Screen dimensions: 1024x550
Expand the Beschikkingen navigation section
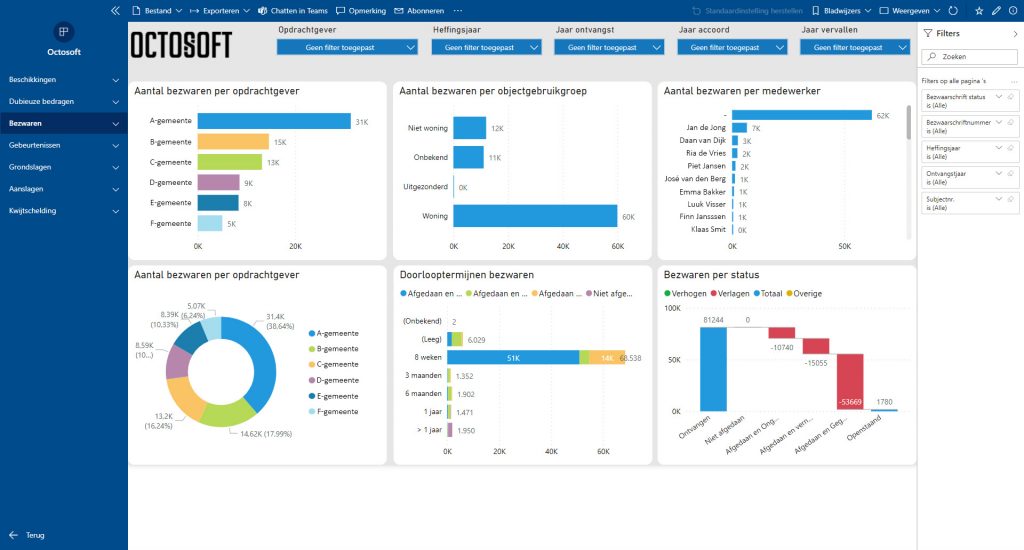[64, 80]
